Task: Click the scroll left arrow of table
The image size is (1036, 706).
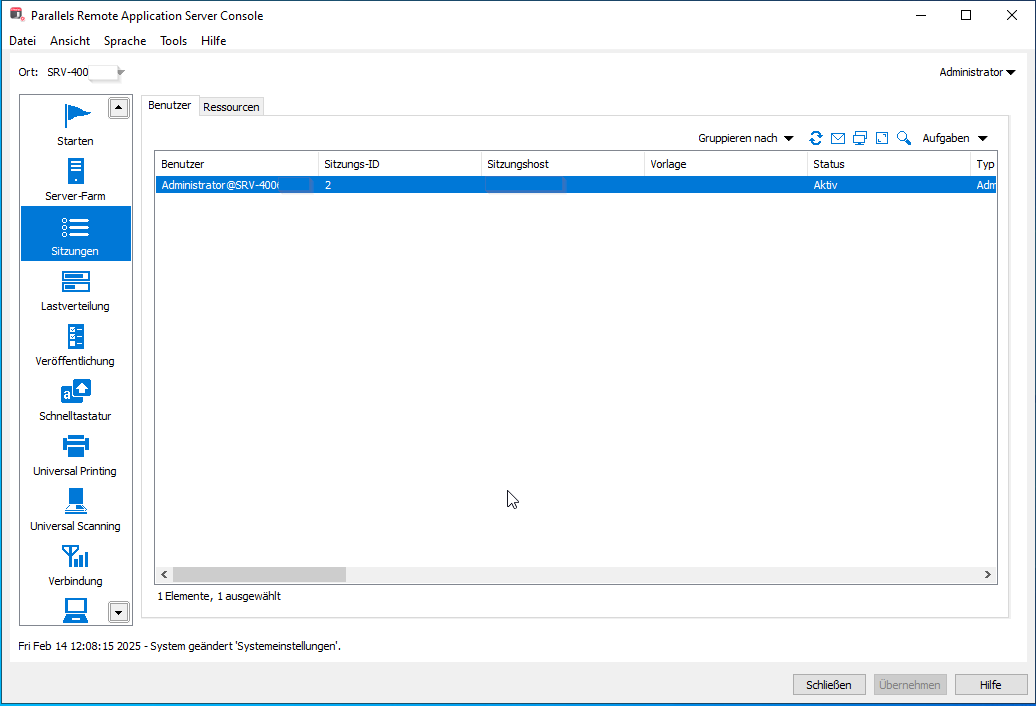Action: point(165,575)
